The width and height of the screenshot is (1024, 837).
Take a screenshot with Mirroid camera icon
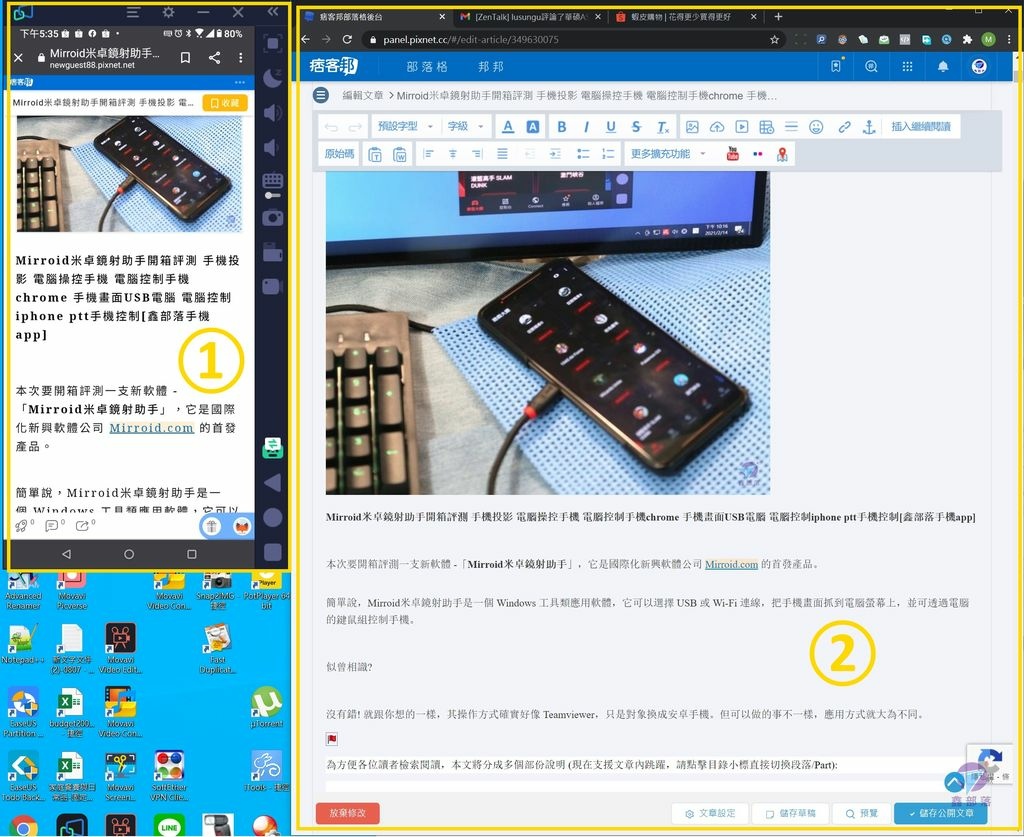point(273,217)
